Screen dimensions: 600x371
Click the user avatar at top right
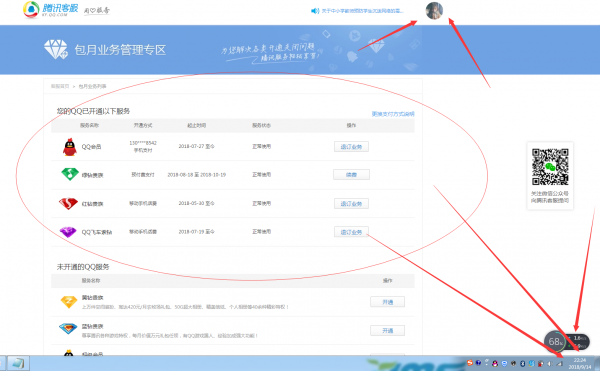point(434,10)
